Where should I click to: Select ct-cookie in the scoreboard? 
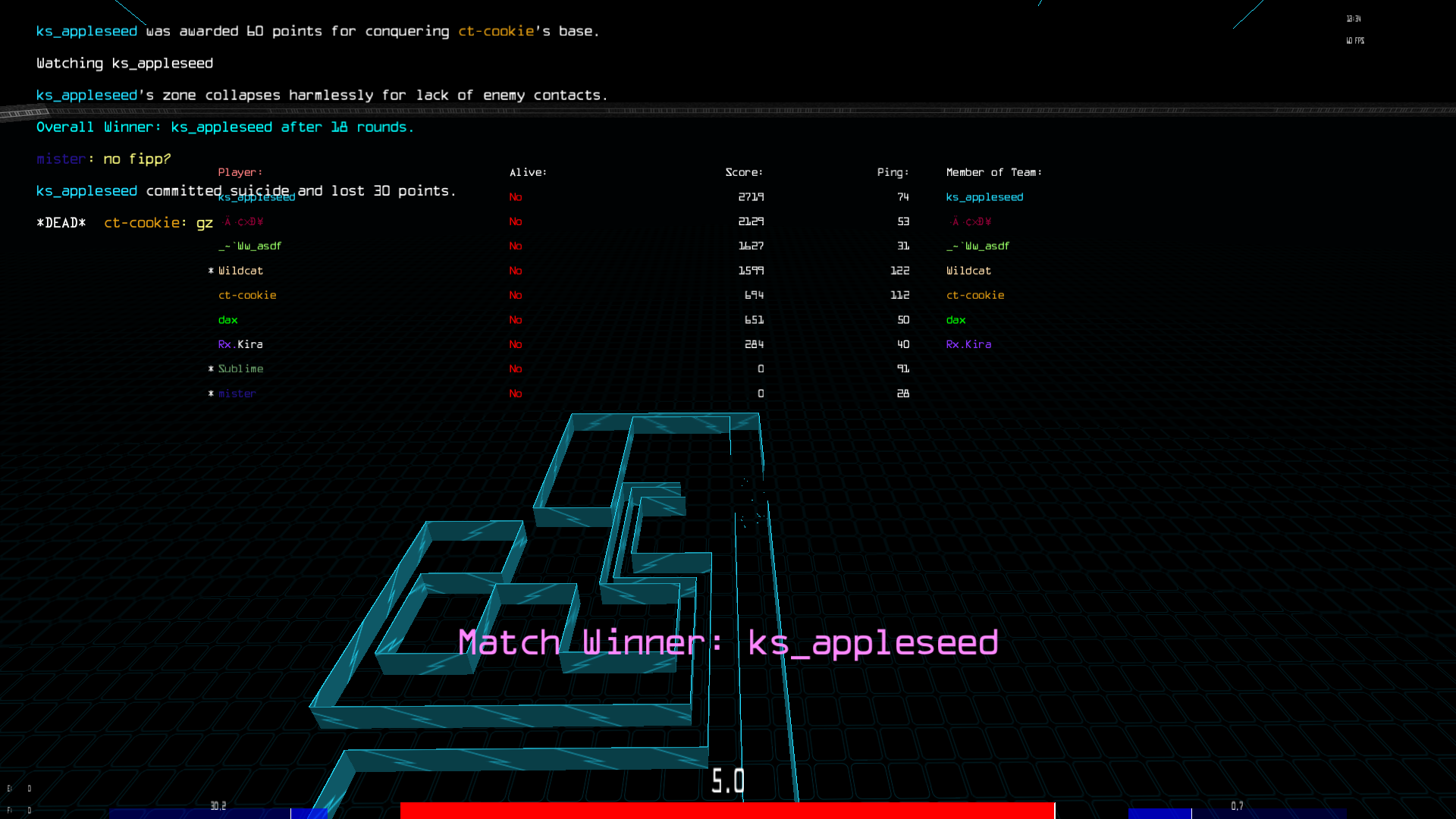pos(247,295)
